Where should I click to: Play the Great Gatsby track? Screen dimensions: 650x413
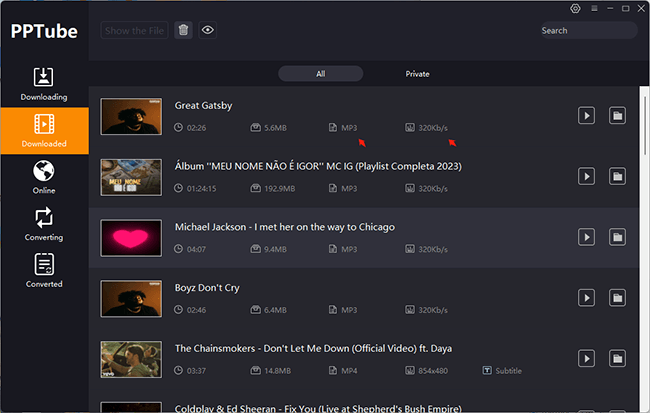(586, 116)
